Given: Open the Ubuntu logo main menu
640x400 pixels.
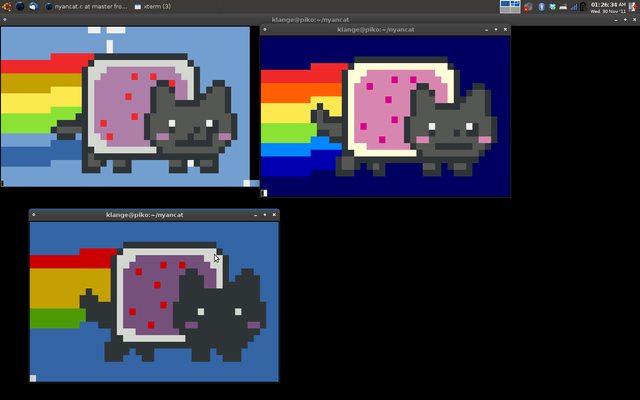Looking at the screenshot, I should pos(6,6).
